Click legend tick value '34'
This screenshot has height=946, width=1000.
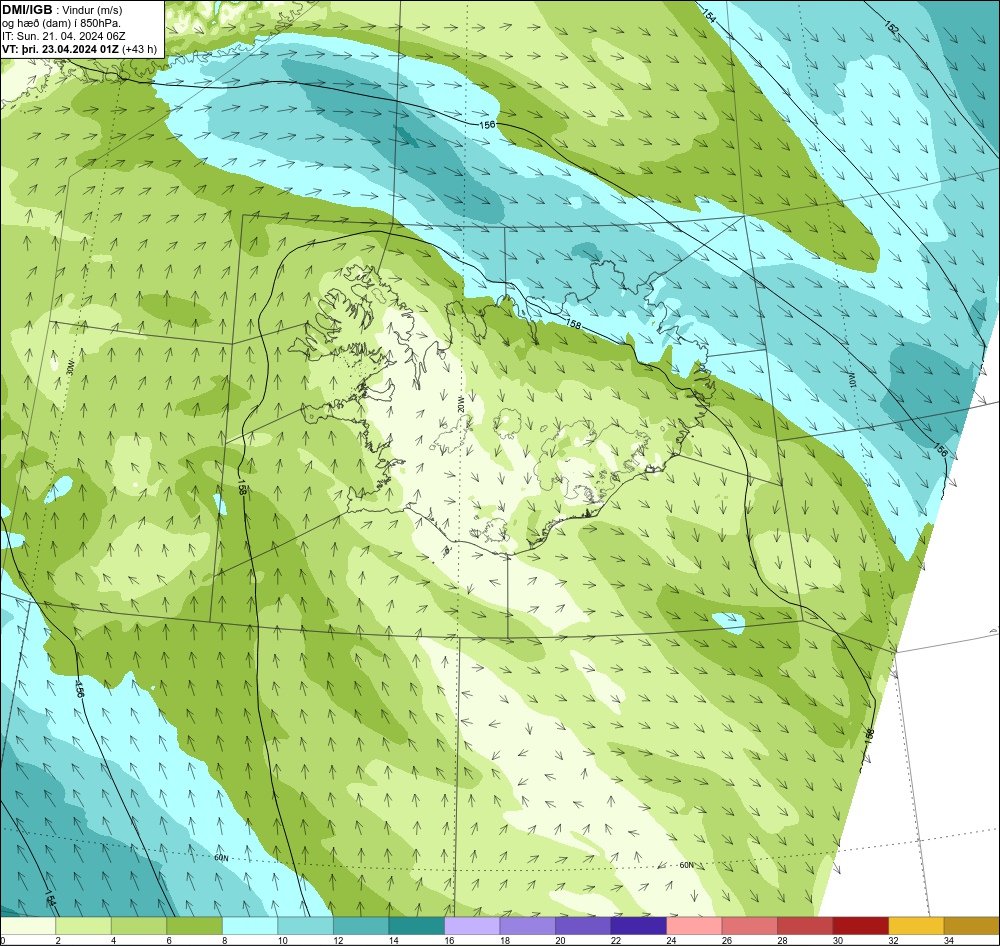pyautogui.click(x=949, y=940)
